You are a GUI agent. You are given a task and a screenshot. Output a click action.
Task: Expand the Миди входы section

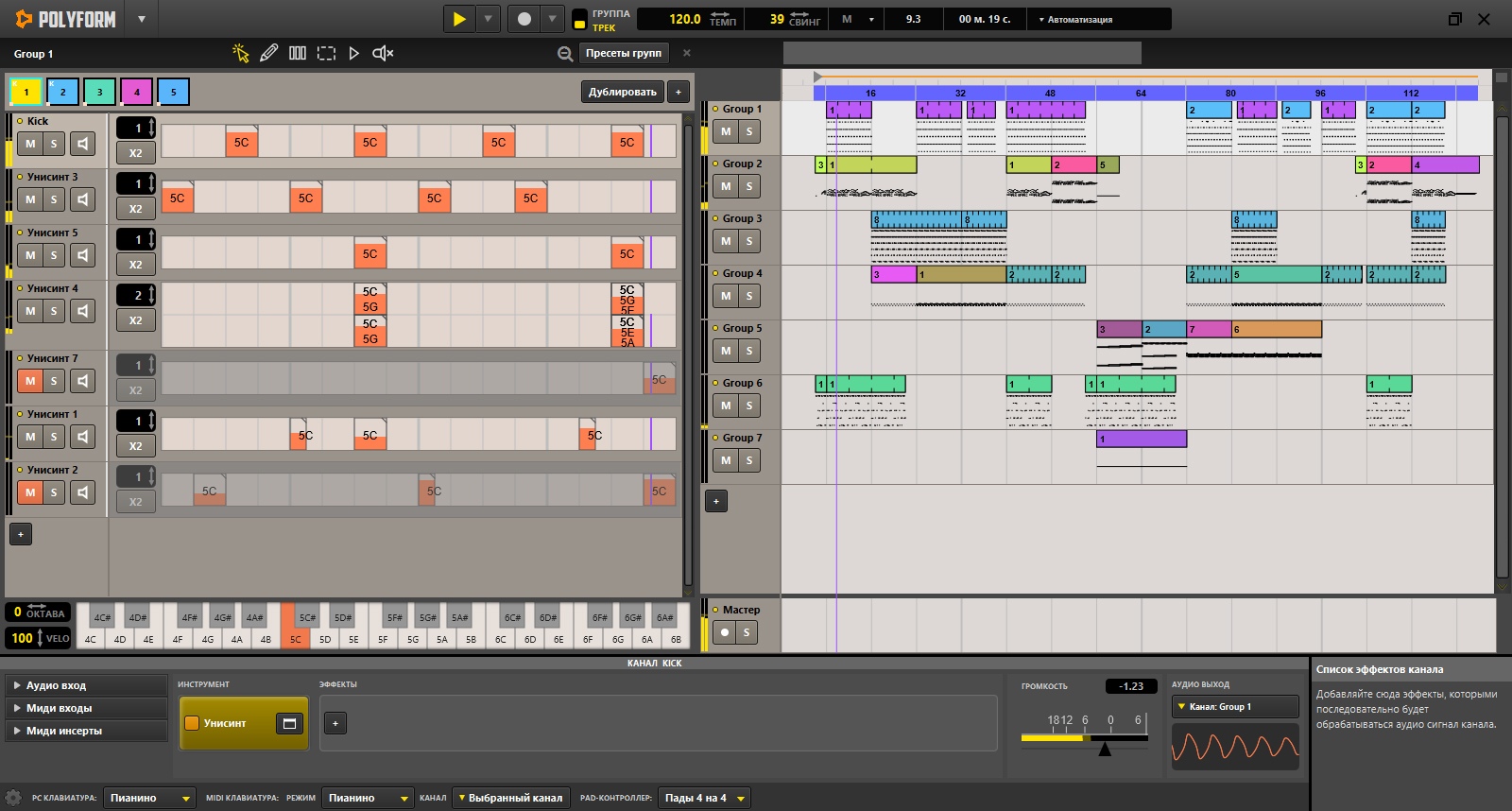point(86,708)
